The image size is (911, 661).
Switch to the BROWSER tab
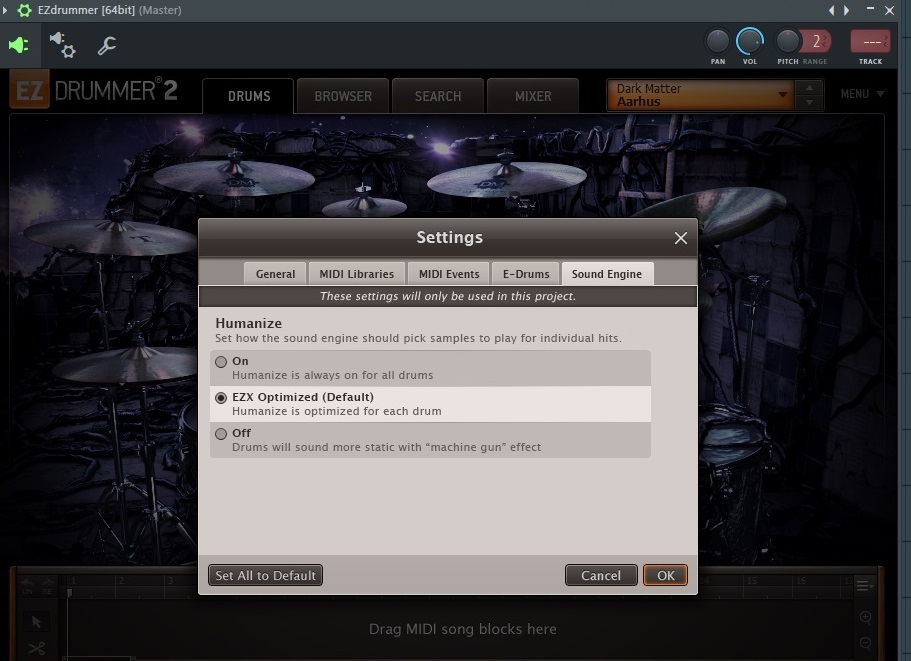tap(343, 96)
